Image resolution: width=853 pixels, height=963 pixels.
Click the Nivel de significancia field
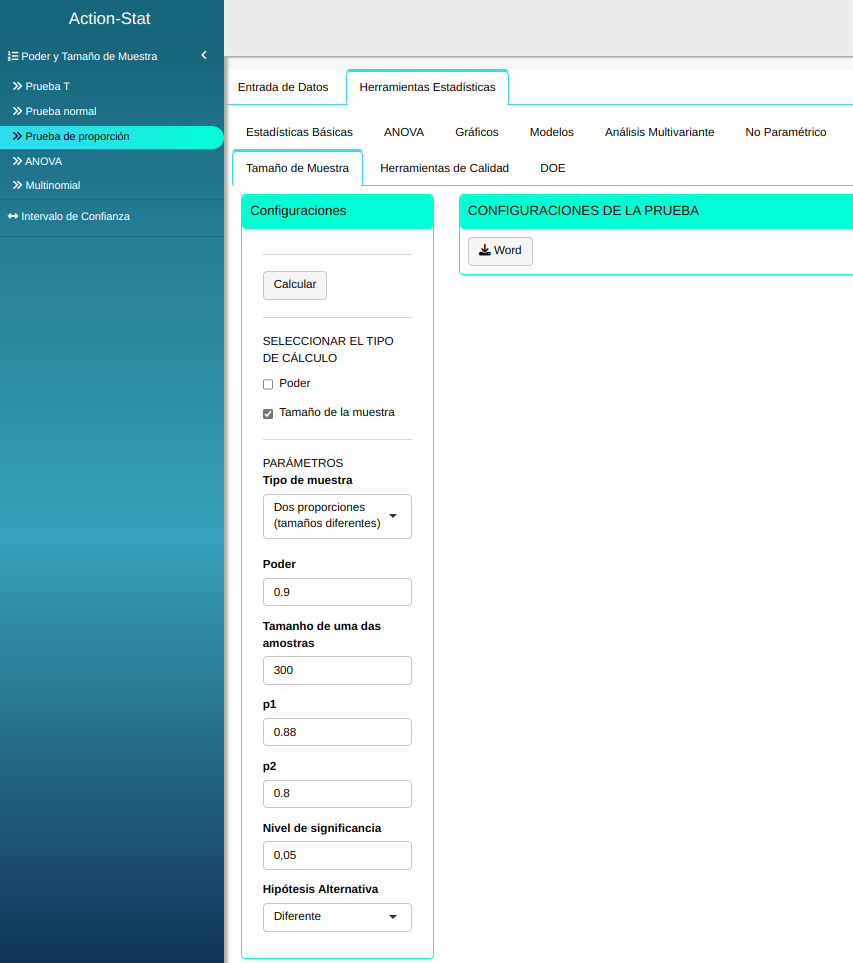click(337, 855)
